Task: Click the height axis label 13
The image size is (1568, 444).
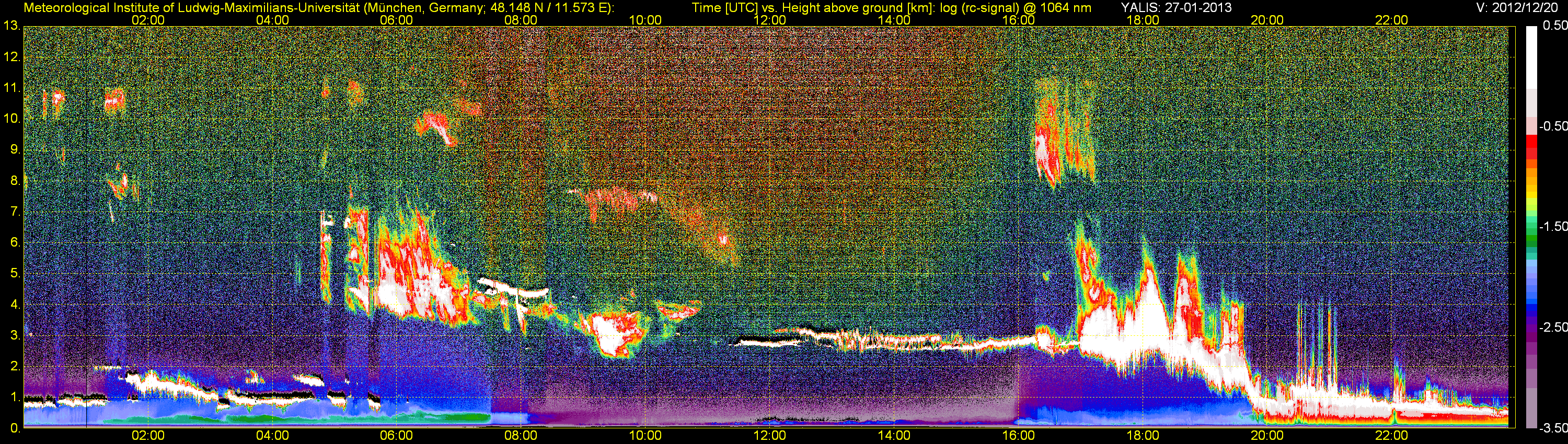Action: pos(11,26)
